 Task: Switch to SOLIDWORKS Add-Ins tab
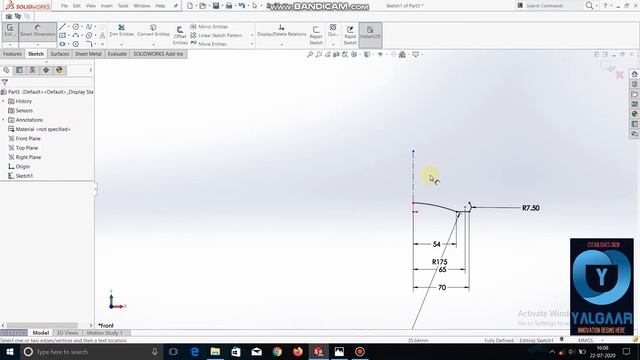tap(158, 54)
